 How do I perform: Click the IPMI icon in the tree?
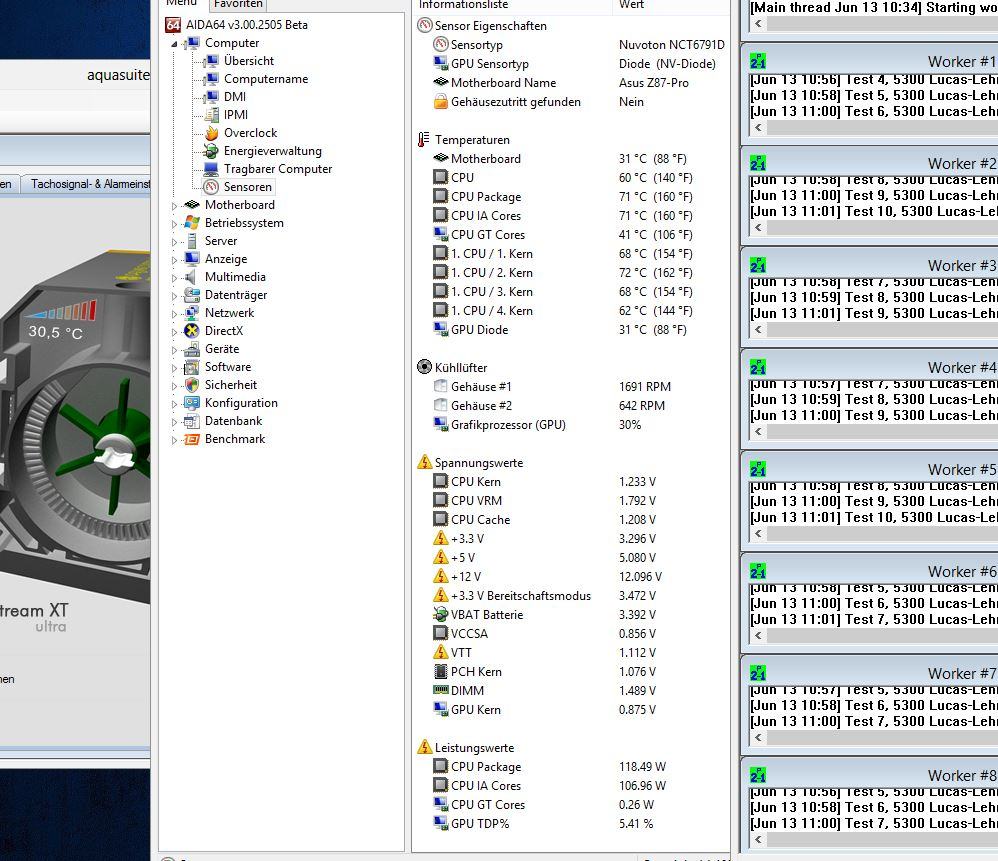pyautogui.click(x=211, y=115)
